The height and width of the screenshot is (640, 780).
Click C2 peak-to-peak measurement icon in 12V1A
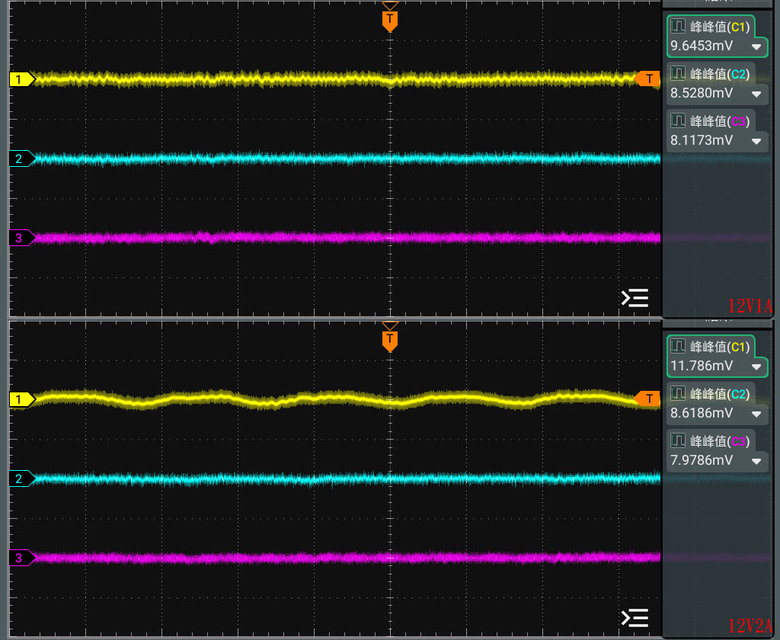coord(678,74)
